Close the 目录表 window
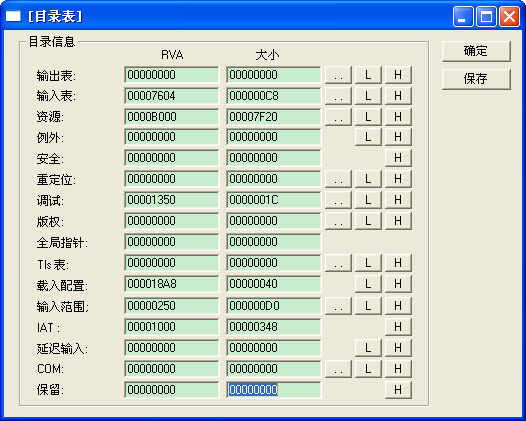The image size is (526, 421). pos(509,16)
